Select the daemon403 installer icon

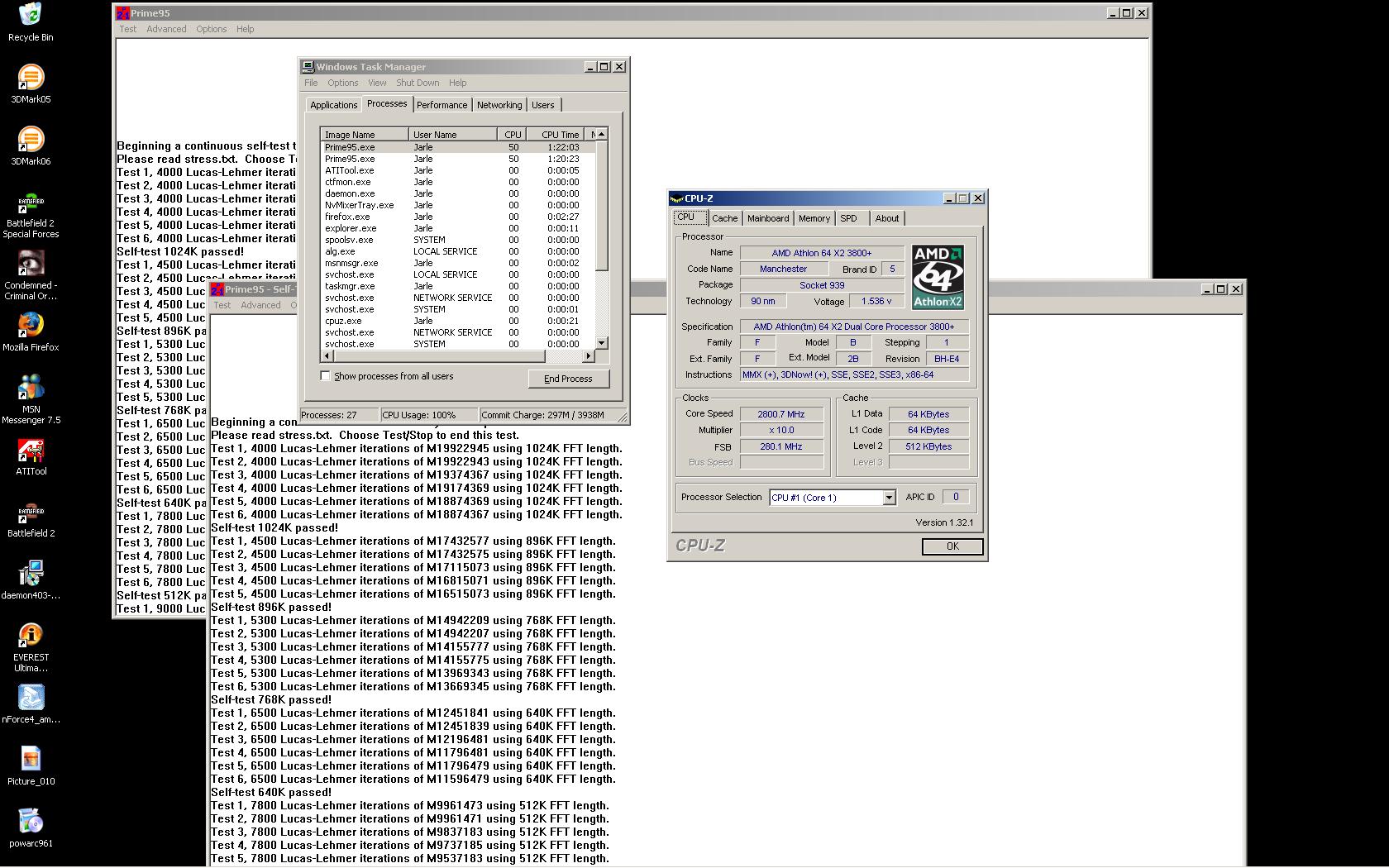[x=31, y=579]
